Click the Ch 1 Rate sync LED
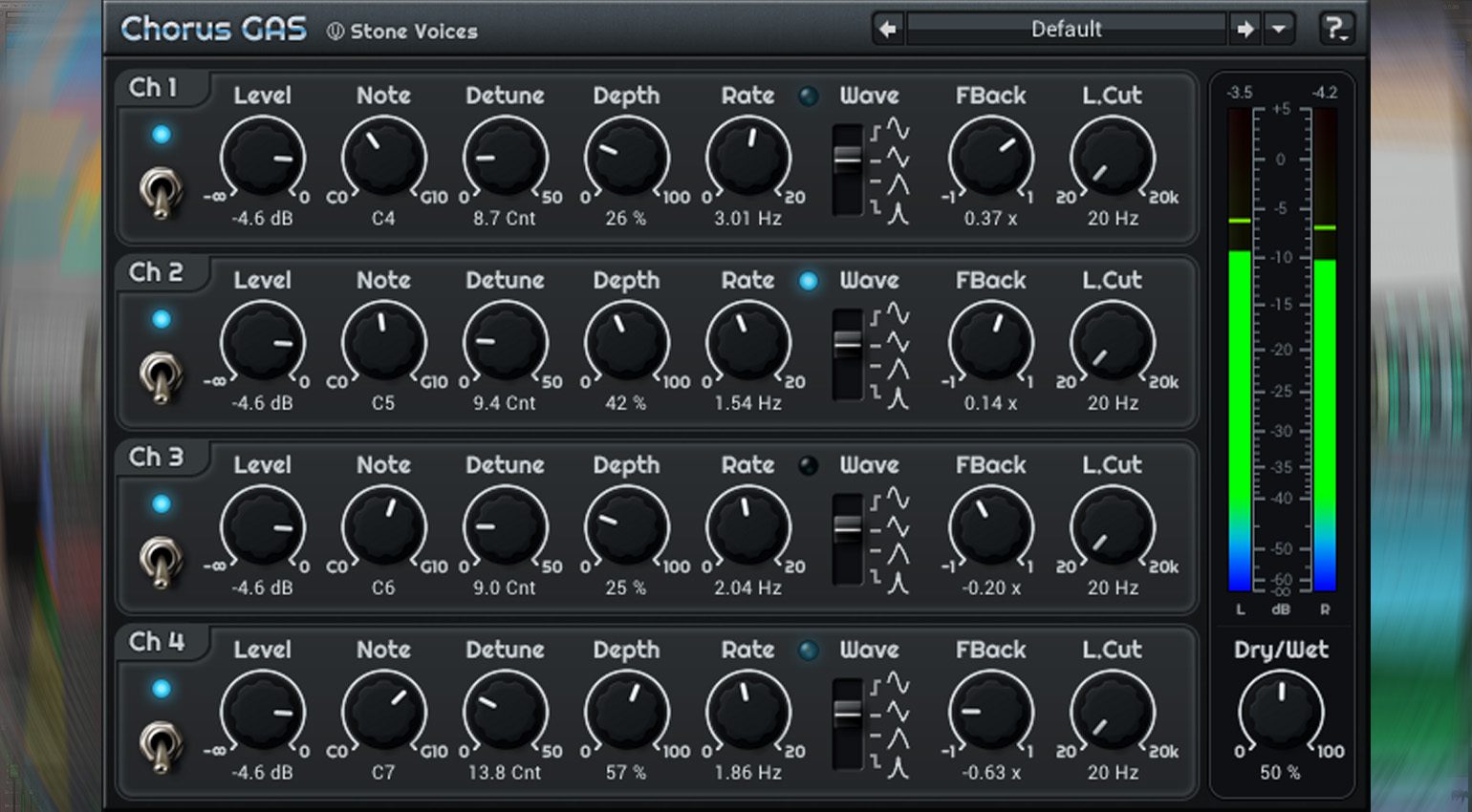Viewport: 1472px width, 812px height. tap(809, 96)
